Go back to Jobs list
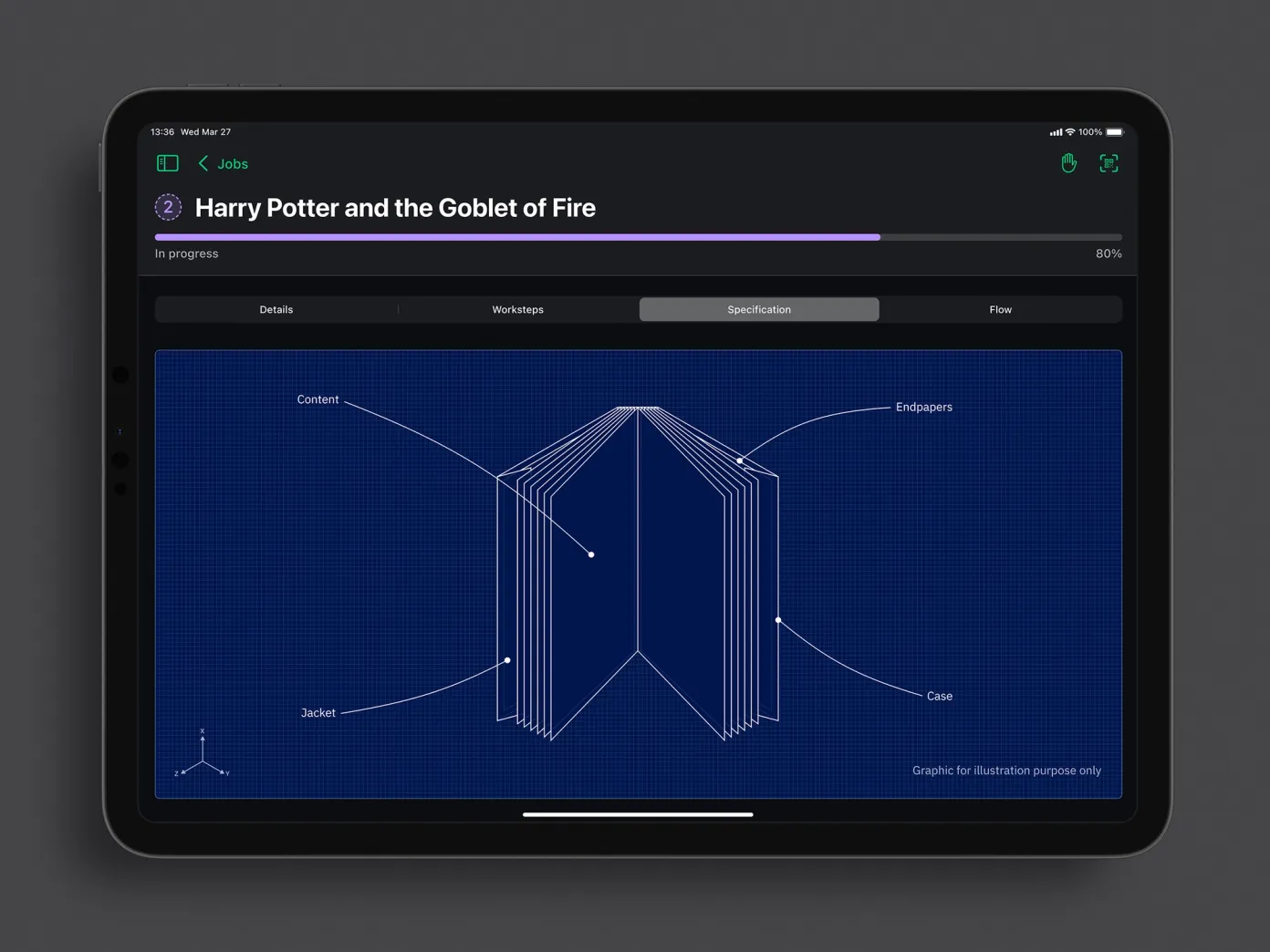1270x952 pixels. point(224,163)
